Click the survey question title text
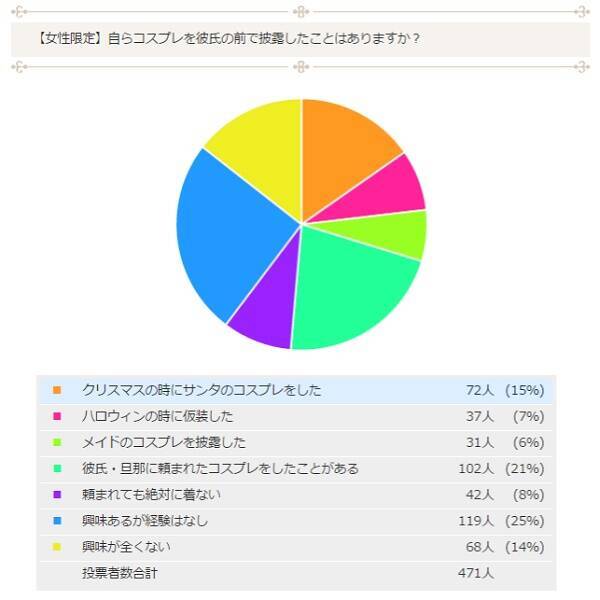This screenshot has width=600, height=600. click(215, 39)
